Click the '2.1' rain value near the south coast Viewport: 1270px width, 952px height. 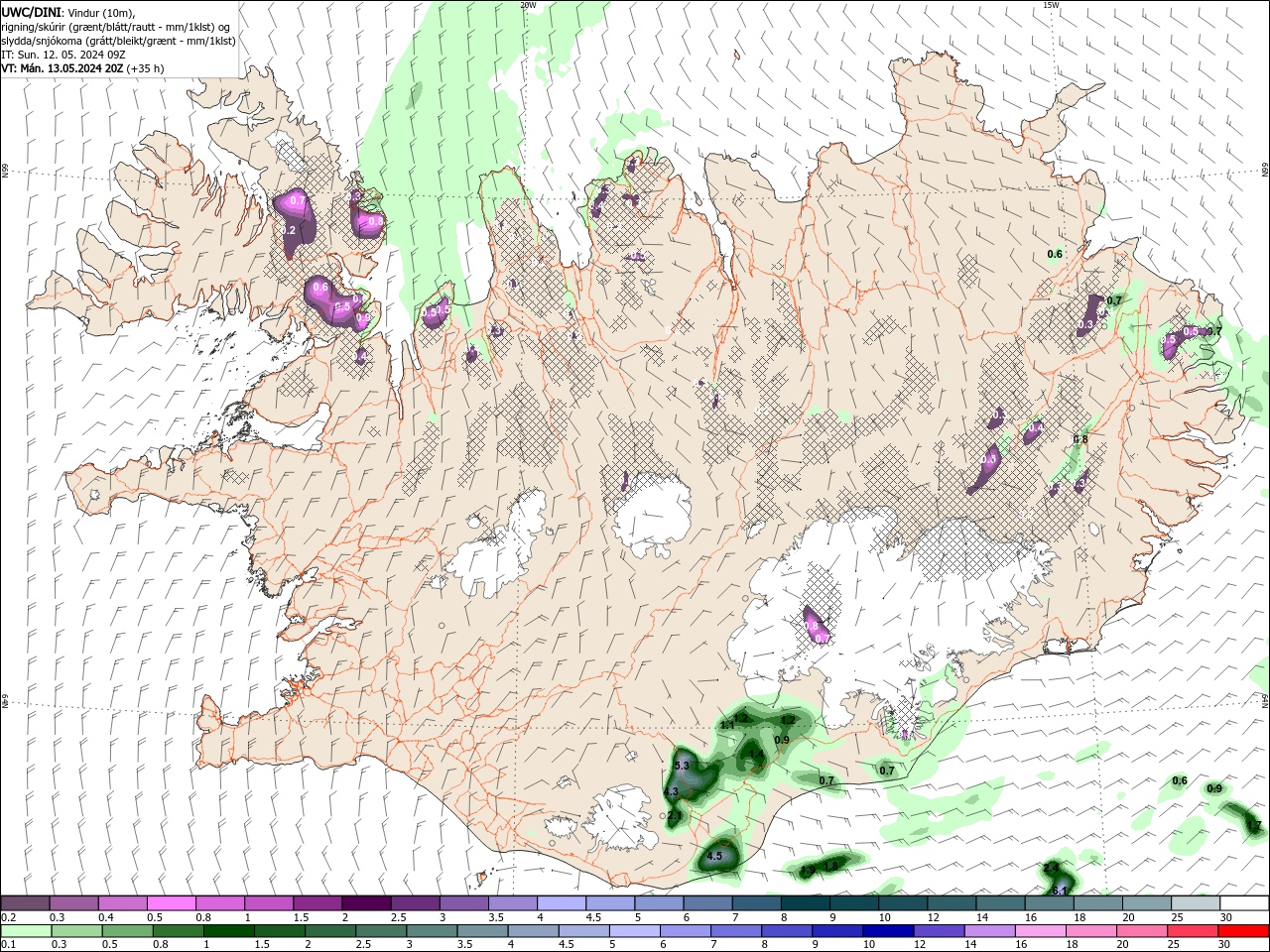pos(674,816)
